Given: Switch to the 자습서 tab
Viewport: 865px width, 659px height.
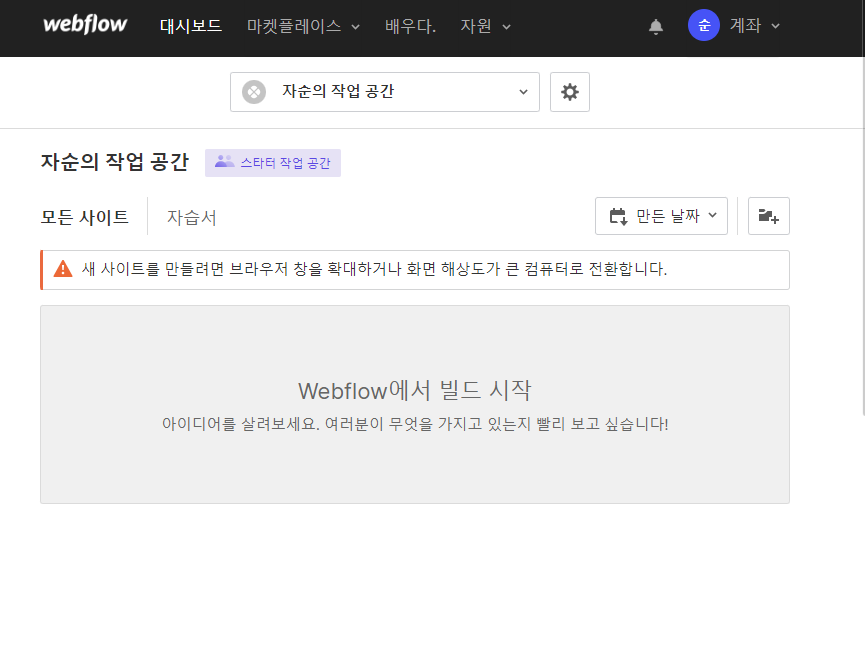Looking at the screenshot, I should (191, 217).
